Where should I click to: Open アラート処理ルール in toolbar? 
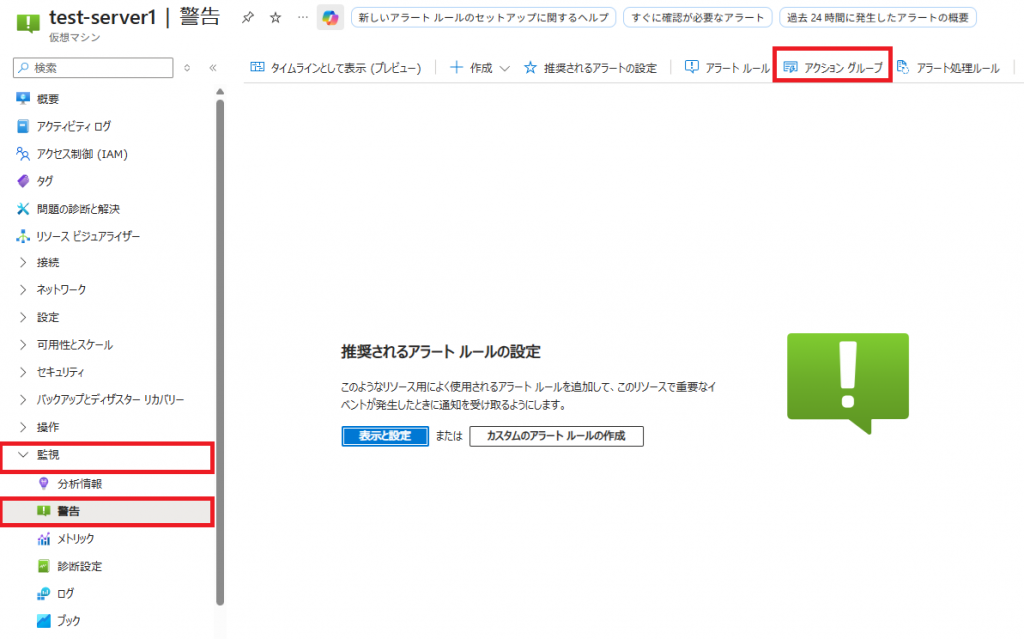[947, 68]
